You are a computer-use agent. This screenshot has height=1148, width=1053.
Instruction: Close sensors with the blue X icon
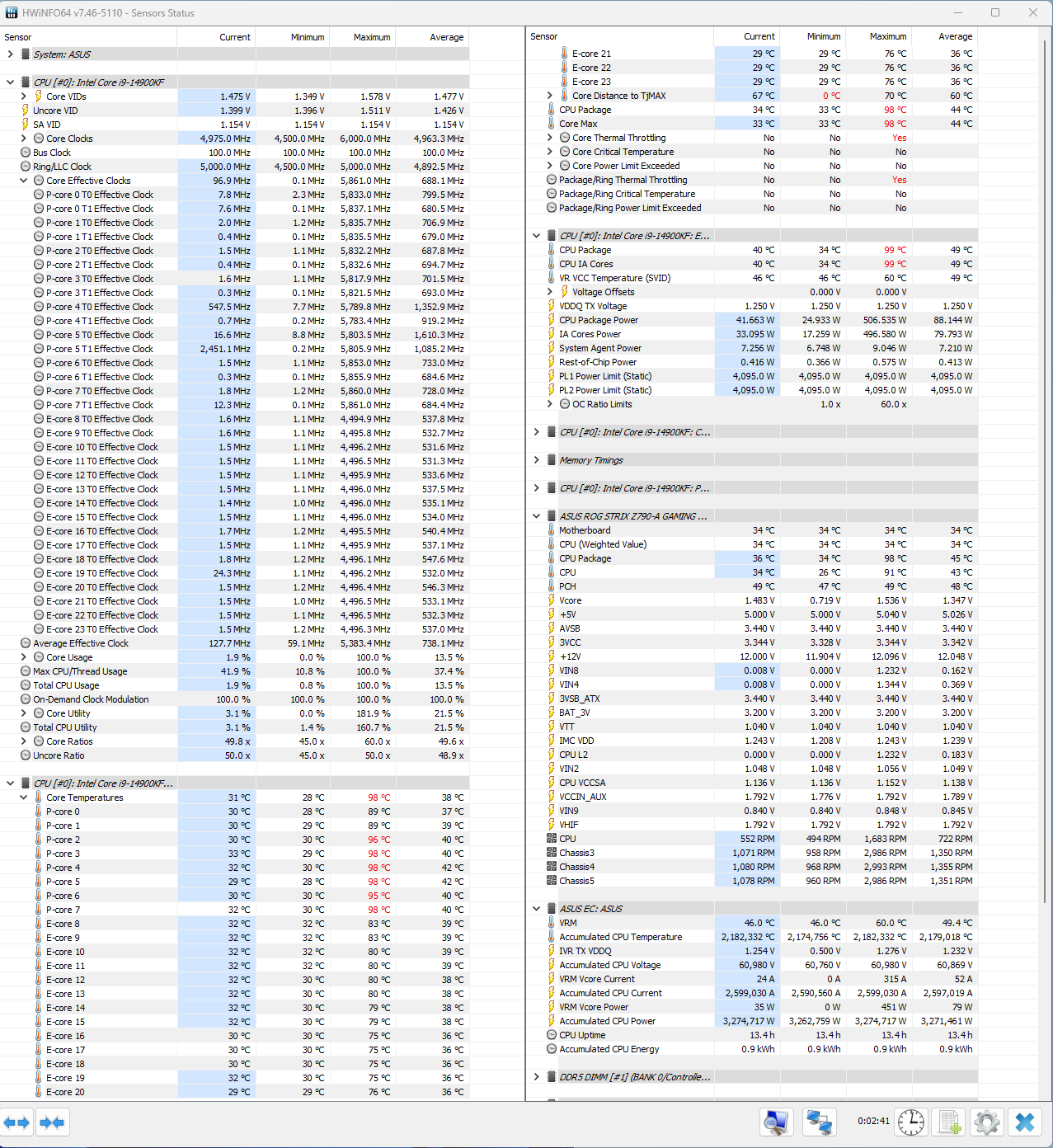click(x=1025, y=1122)
